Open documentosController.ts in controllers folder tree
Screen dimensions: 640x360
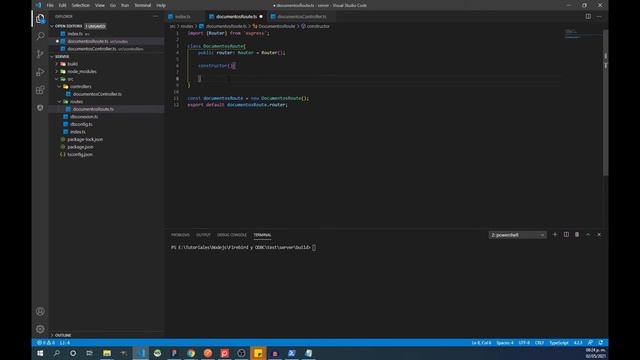click(97, 94)
